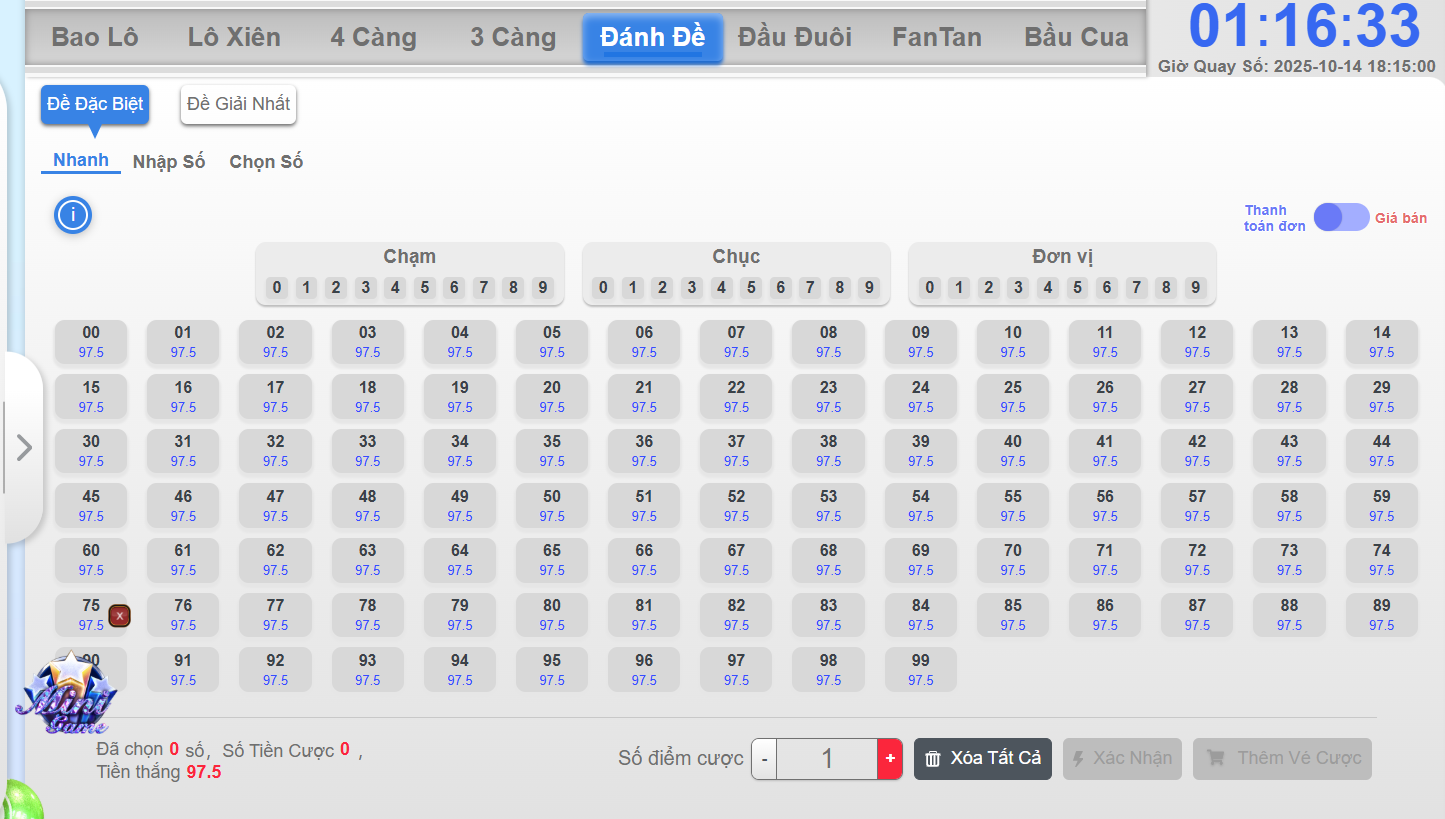
Task: Click the blue info icon
Action: tap(73, 215)
